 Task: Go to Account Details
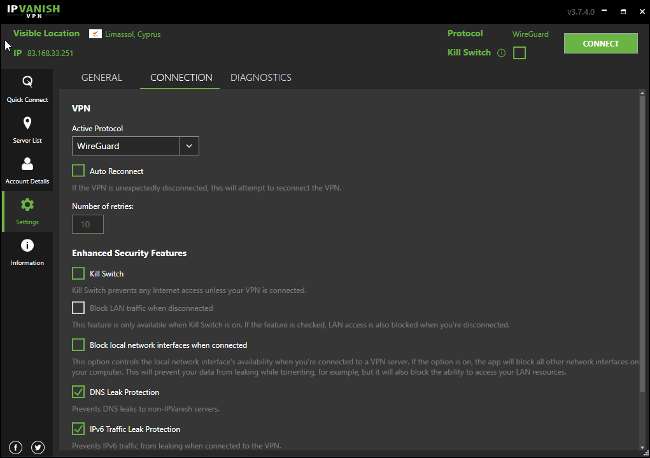(27, 170)
